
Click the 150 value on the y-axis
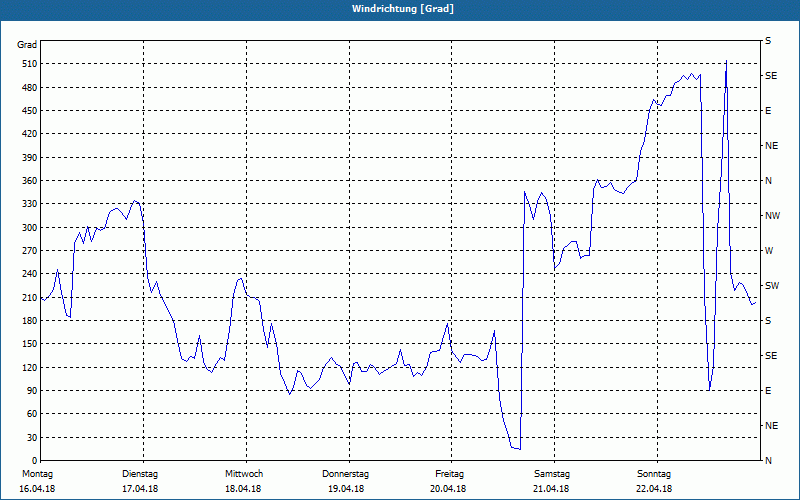[30, 344]
